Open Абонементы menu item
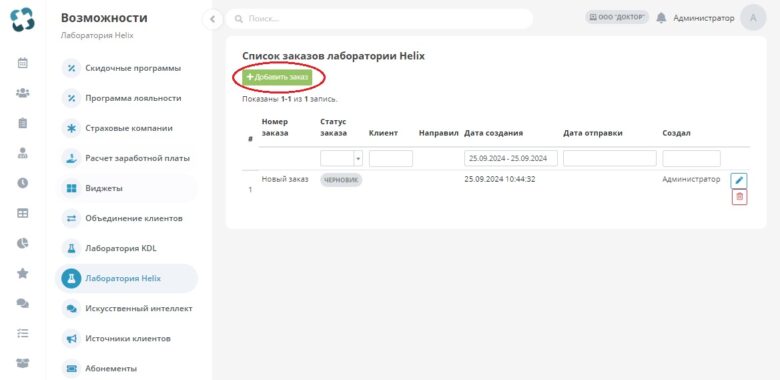 click(x=126, y=369)
